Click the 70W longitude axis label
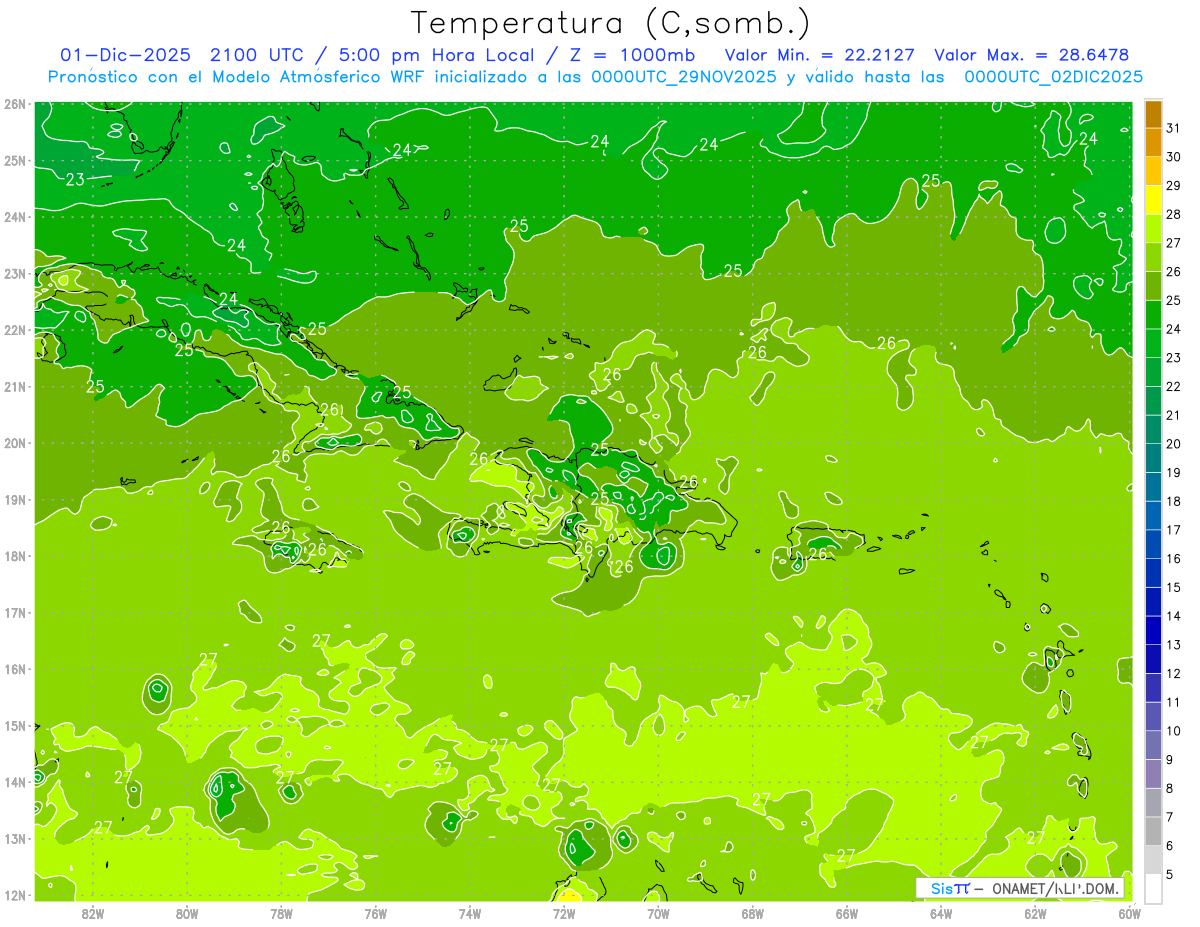1200x927 pixels. coord(658,913)
